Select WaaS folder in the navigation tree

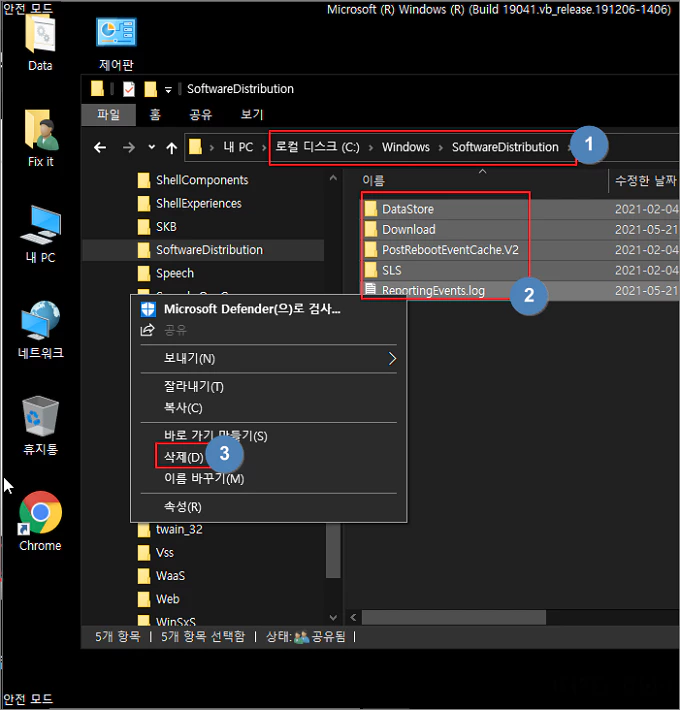coord(170,576)
